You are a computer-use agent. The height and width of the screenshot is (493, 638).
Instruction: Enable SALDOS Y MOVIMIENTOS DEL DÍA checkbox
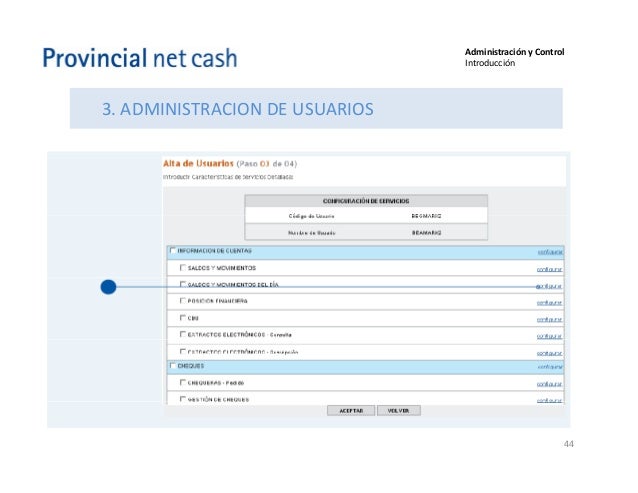coord(183,284)
